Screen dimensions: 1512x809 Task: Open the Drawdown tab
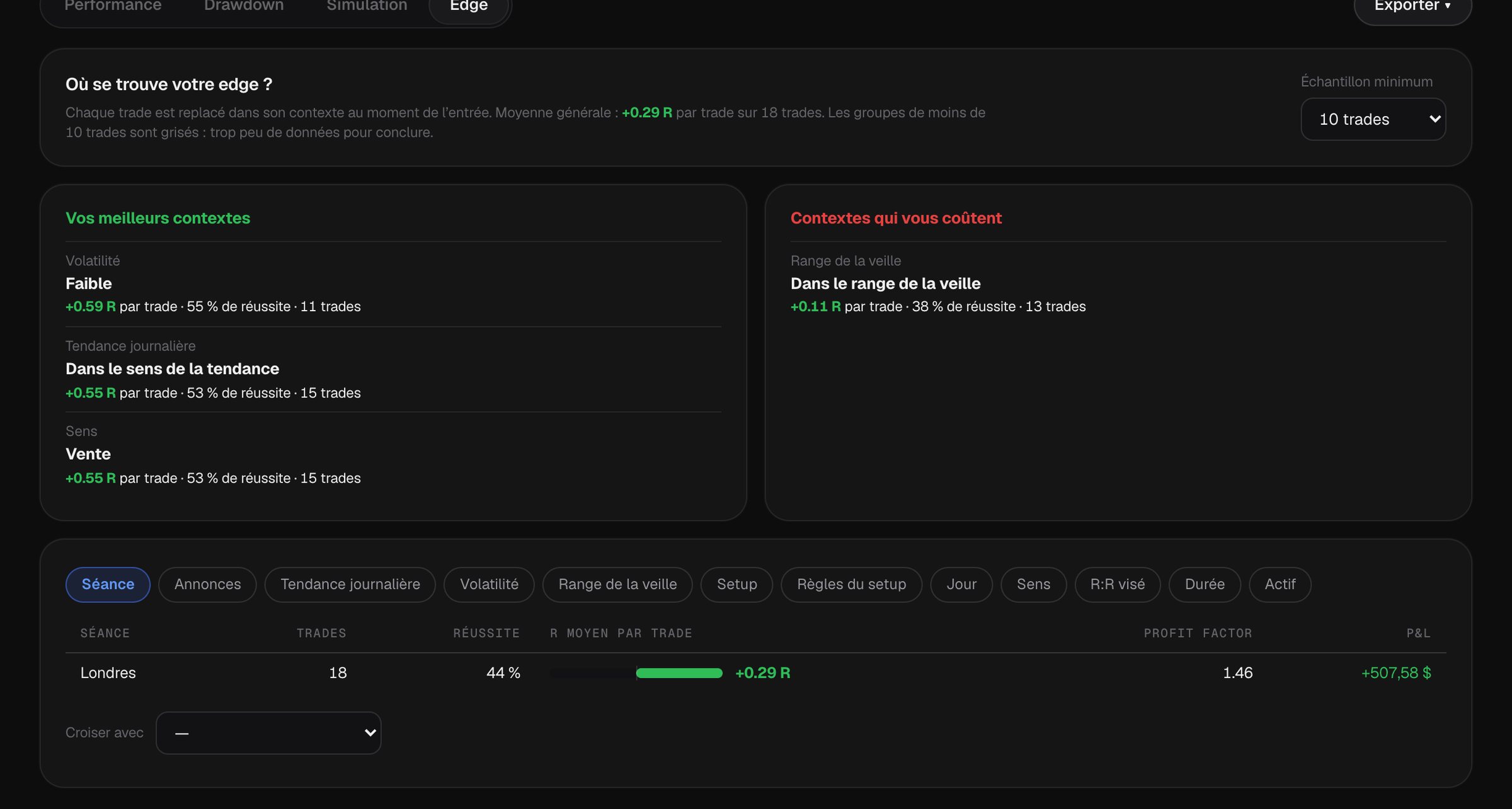point(244,6)
